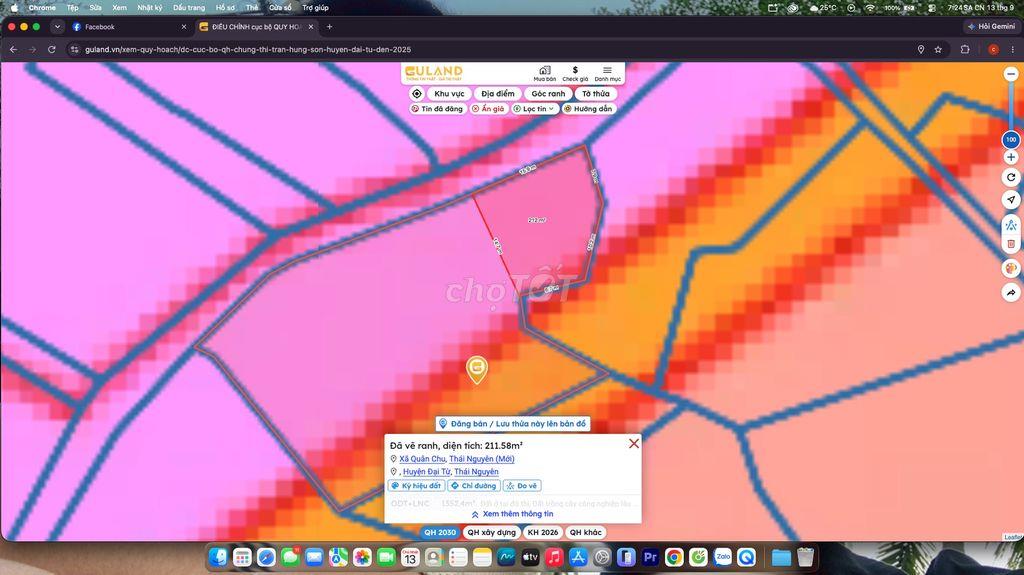
Task: Open macOS Control Center icon
Action: pyautogui.click(x=932, y=8)
